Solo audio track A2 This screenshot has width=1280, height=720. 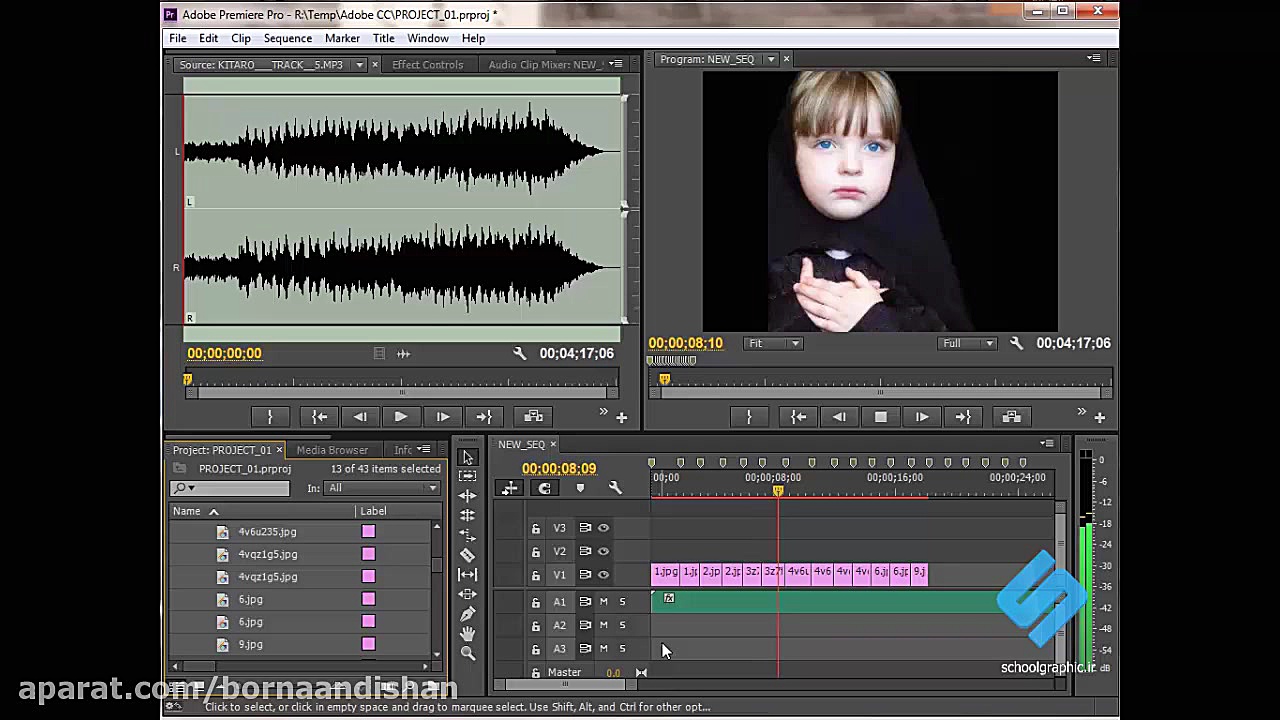pyautogui.click(x=622, y=625)
